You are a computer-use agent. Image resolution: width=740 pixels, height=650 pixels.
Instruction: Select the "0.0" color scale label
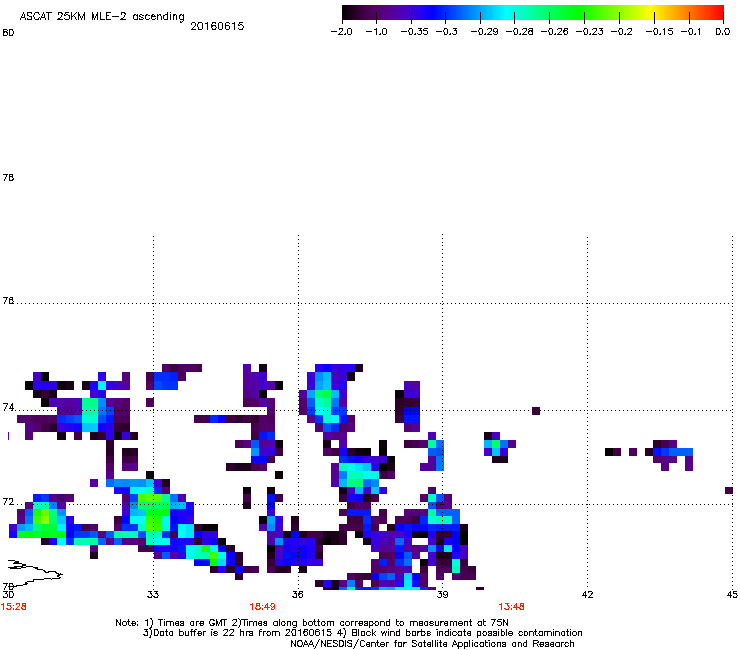pos(723,32)
